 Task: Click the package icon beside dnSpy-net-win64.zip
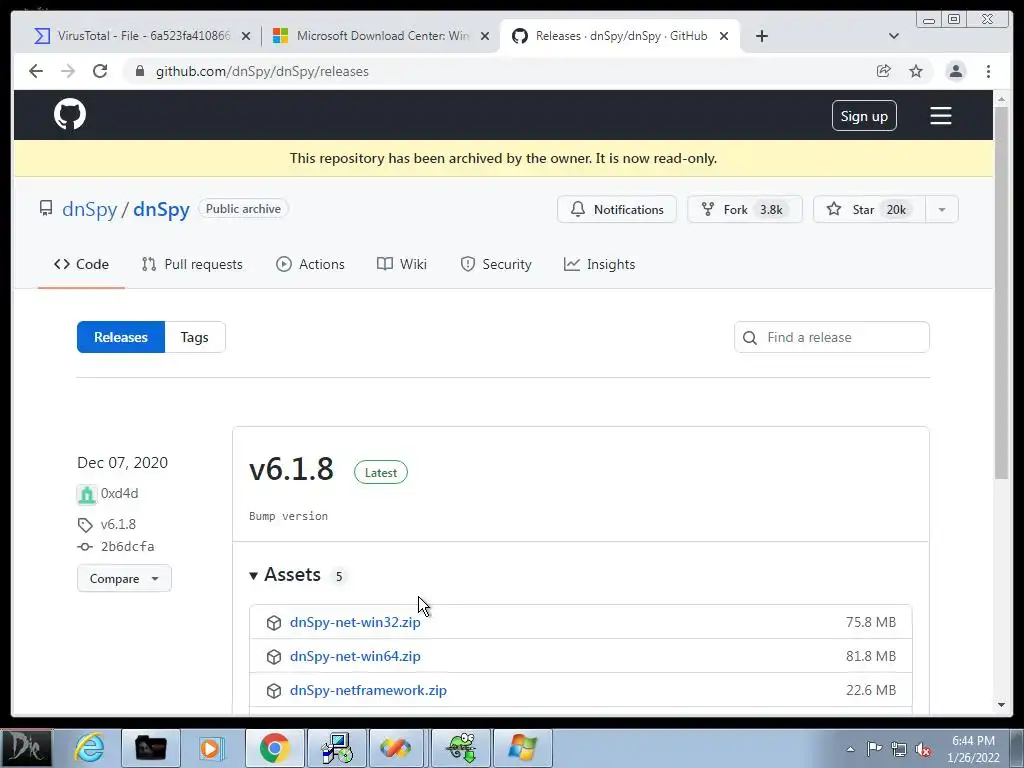(274, 656)
